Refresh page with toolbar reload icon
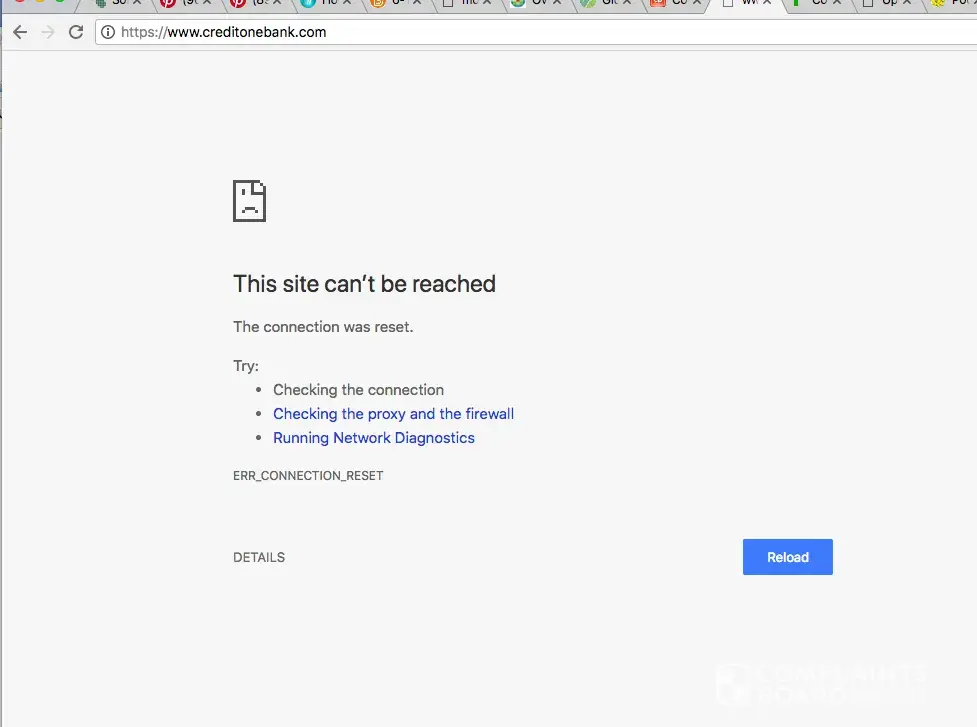Image resolution: width=977 pixels, height=727 pixels. 76,32
